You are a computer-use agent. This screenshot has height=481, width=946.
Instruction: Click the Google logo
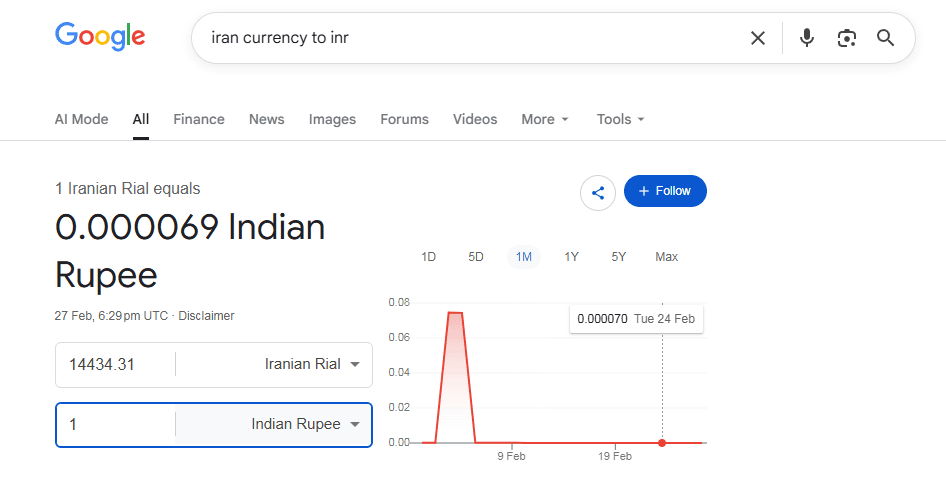(100, 37)
